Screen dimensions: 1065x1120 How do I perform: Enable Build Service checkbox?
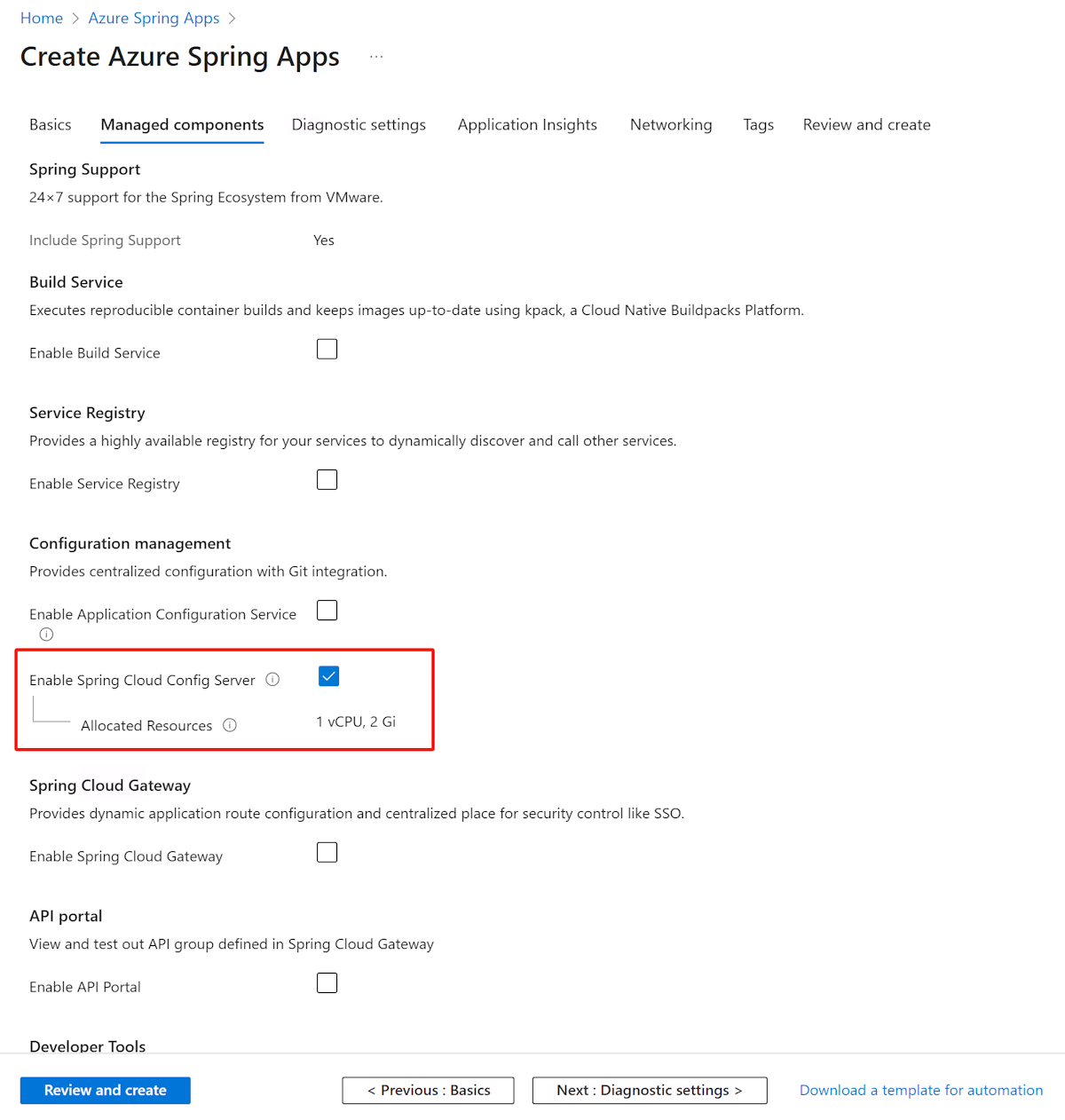pyautogui.click(x=327, y=350)
